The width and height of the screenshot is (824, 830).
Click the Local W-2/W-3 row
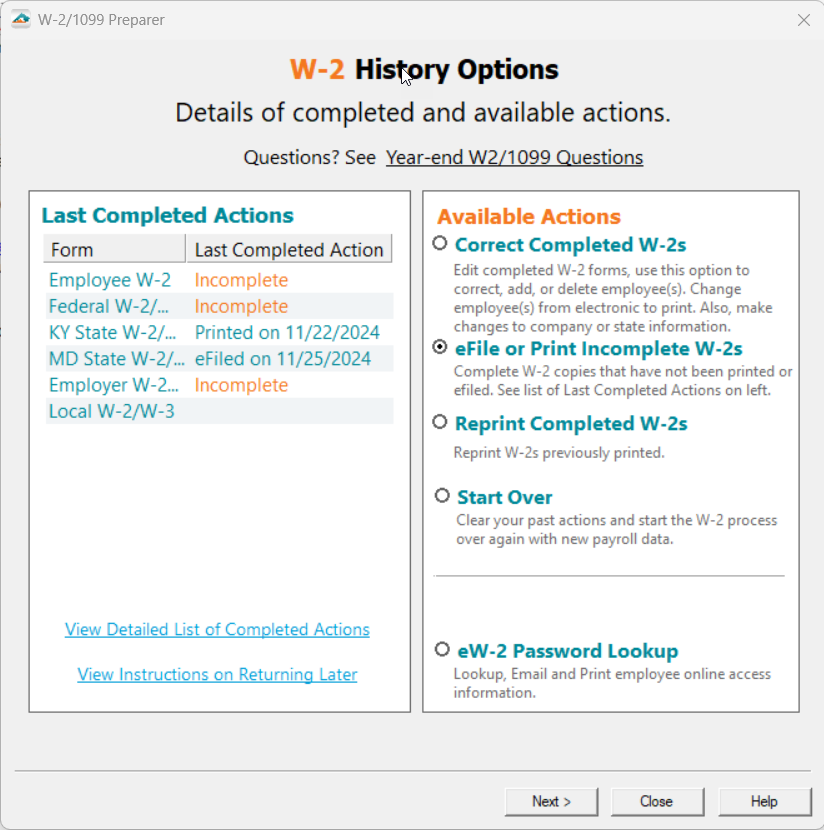tap(112, 411)
